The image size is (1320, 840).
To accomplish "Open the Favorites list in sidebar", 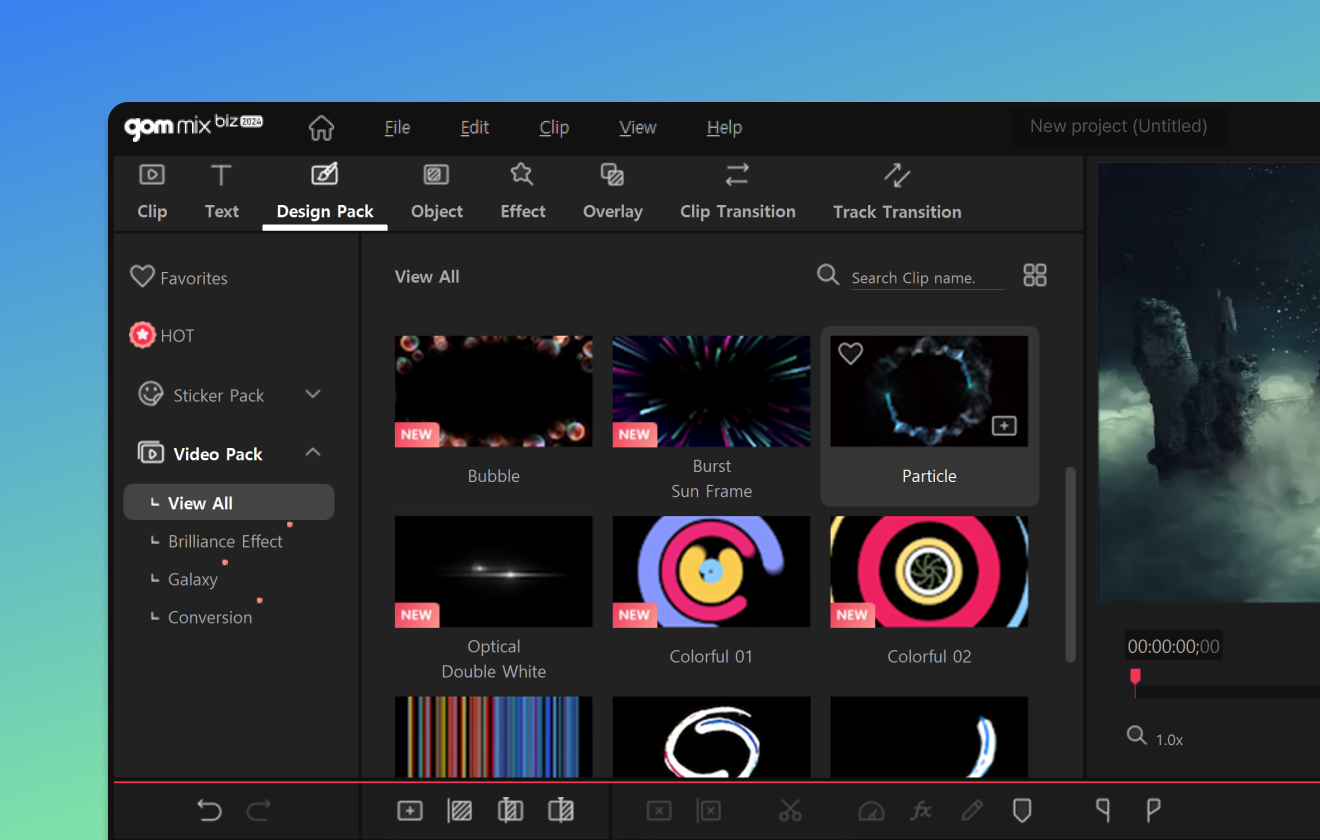I will 179,278.
